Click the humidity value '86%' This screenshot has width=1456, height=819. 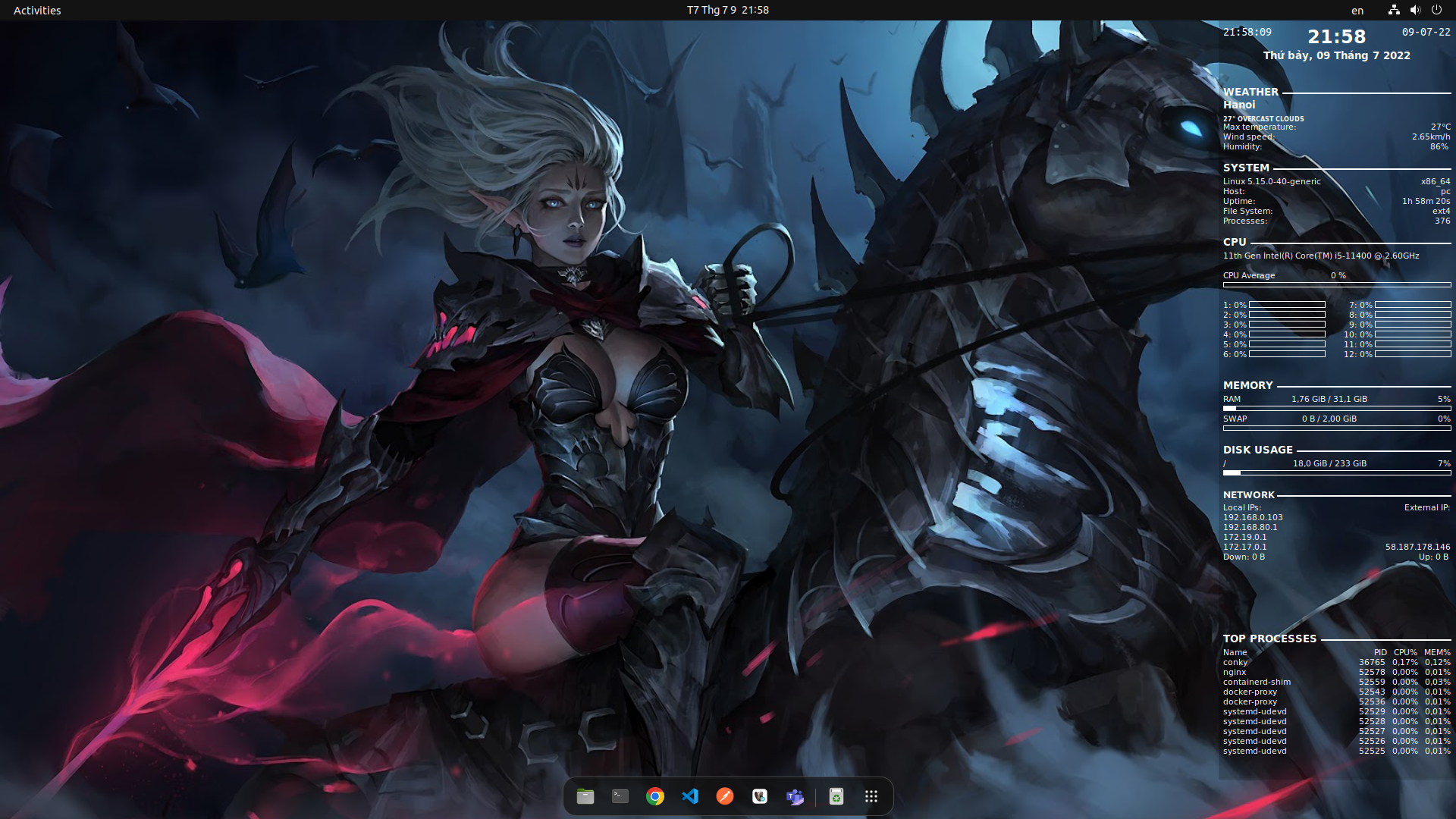1439,146
